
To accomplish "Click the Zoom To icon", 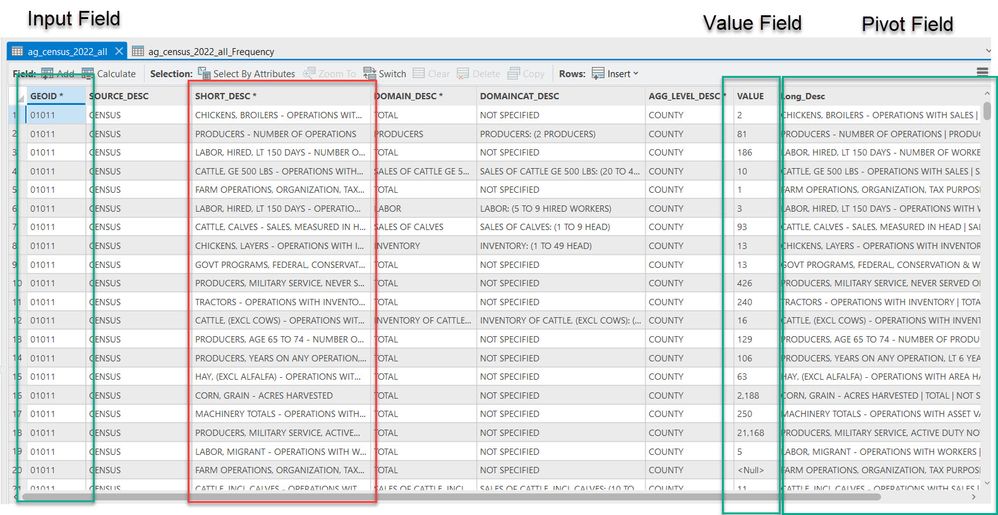I will 309,74.
